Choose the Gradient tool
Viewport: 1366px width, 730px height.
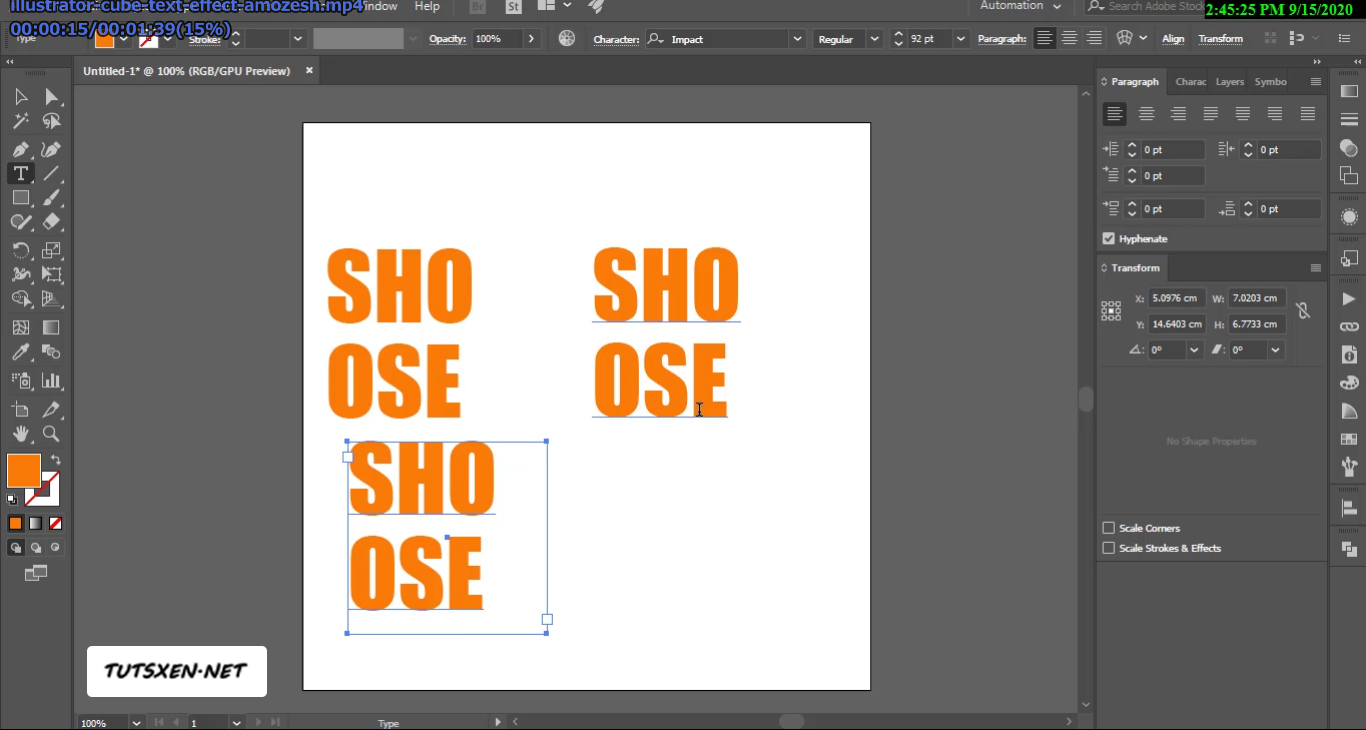[51, 327]
